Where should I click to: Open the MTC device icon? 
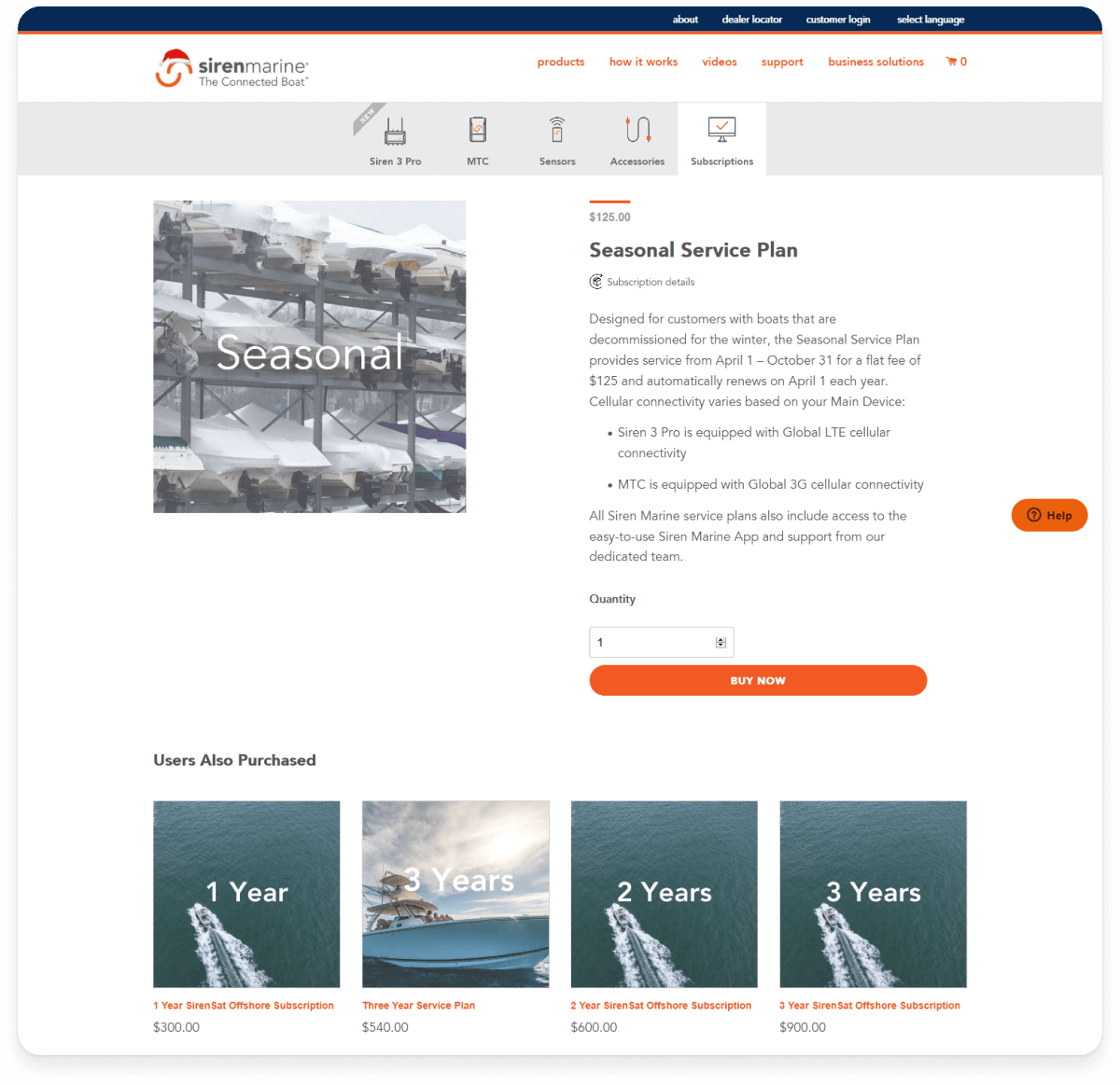478,130
